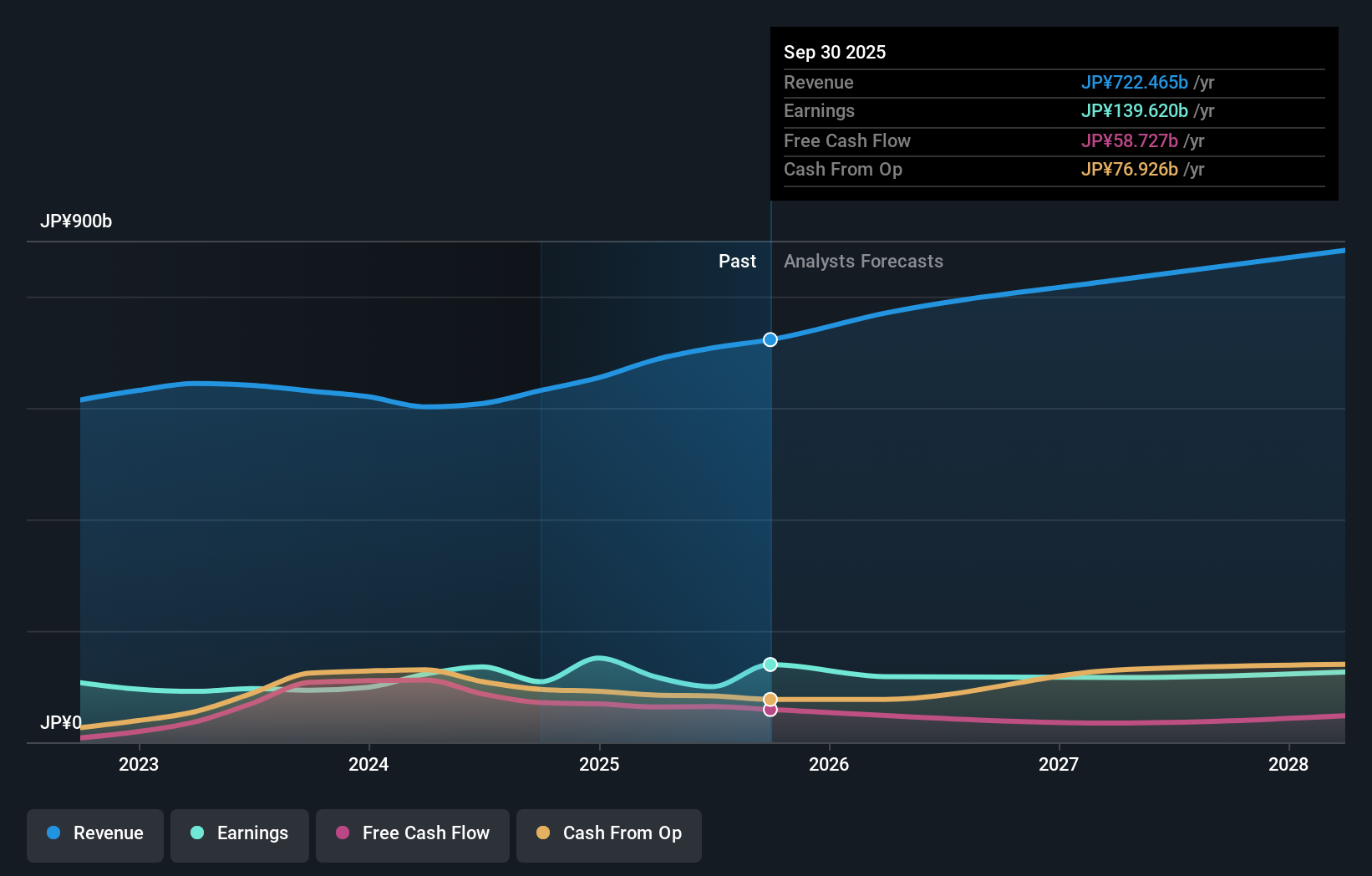The height and width of the screenshot is (876, 1372).
Task: Select the pink Free Cash Flow legend dot
Action: click(342, 833)
